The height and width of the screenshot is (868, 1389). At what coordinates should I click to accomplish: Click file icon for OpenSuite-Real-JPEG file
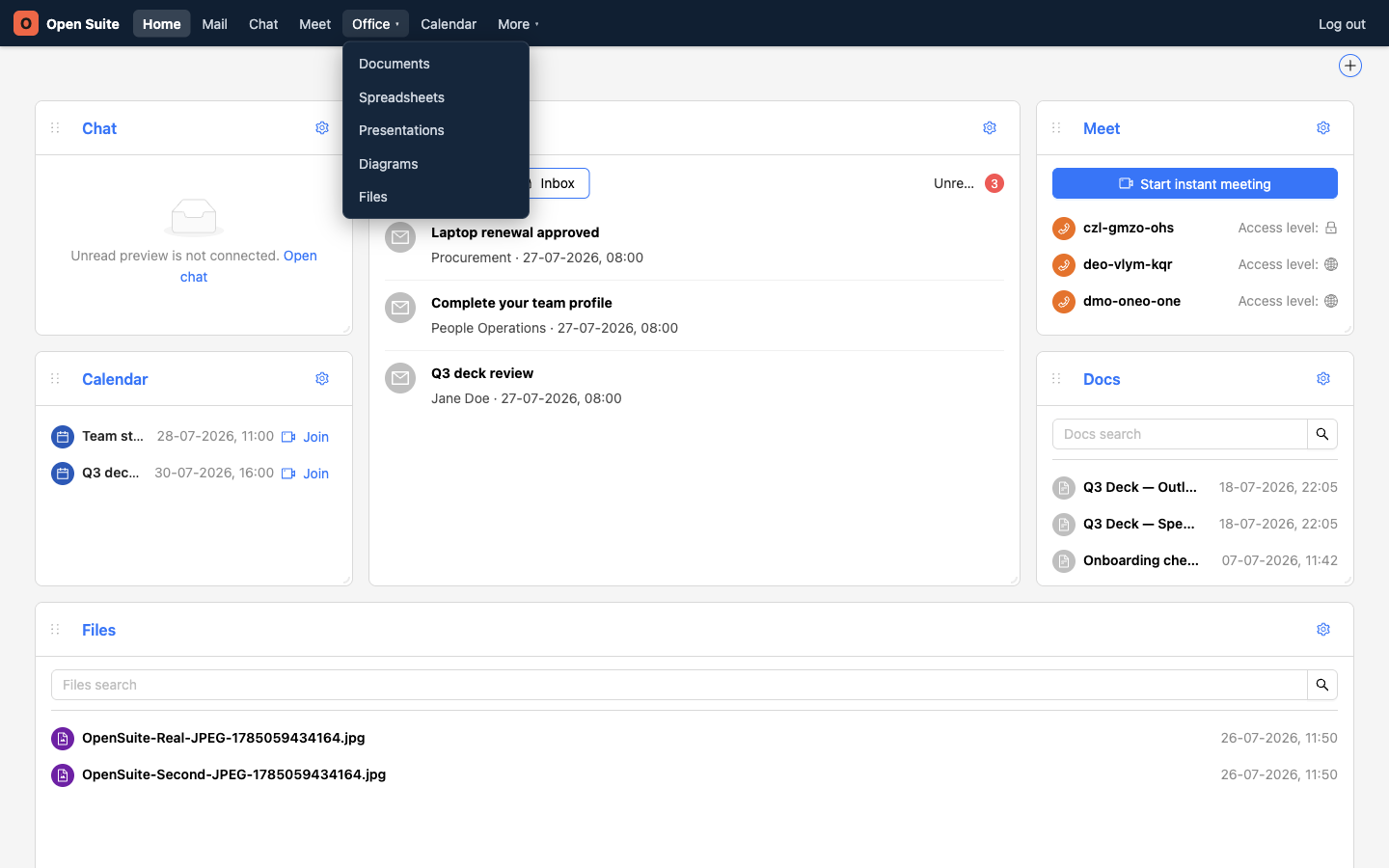63,739
